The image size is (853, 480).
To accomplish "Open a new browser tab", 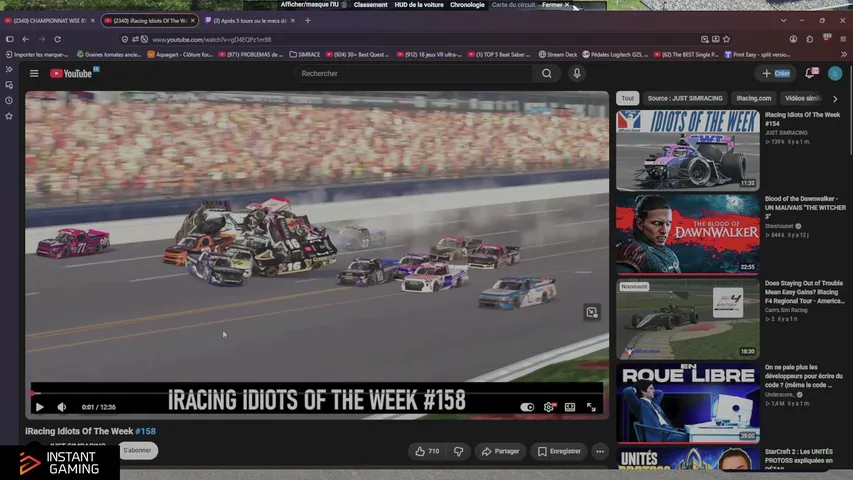I will pyautogui.click(x=307, y=21).
